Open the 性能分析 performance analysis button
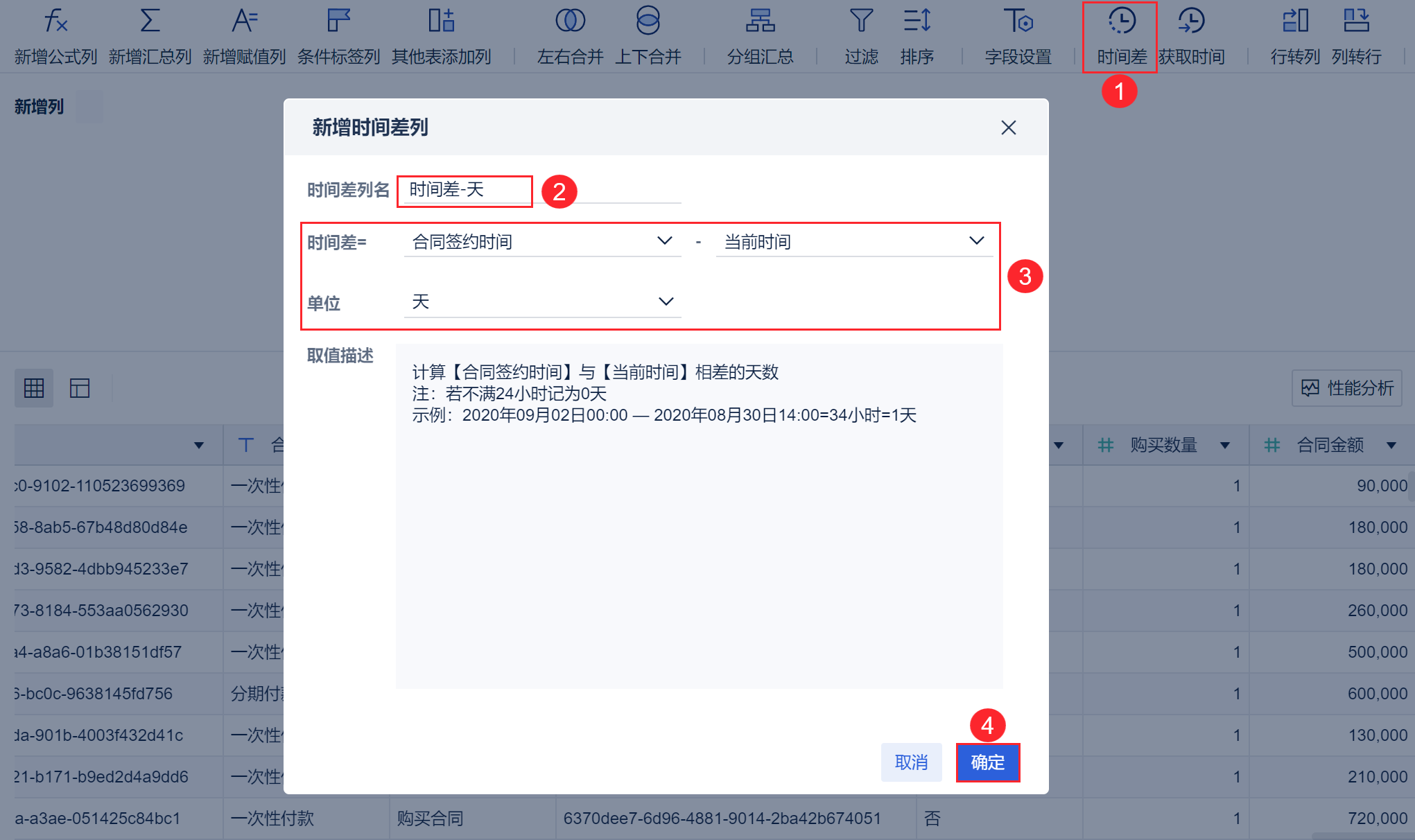Screen dimensions: 1415x840 tap(1347, 388)
